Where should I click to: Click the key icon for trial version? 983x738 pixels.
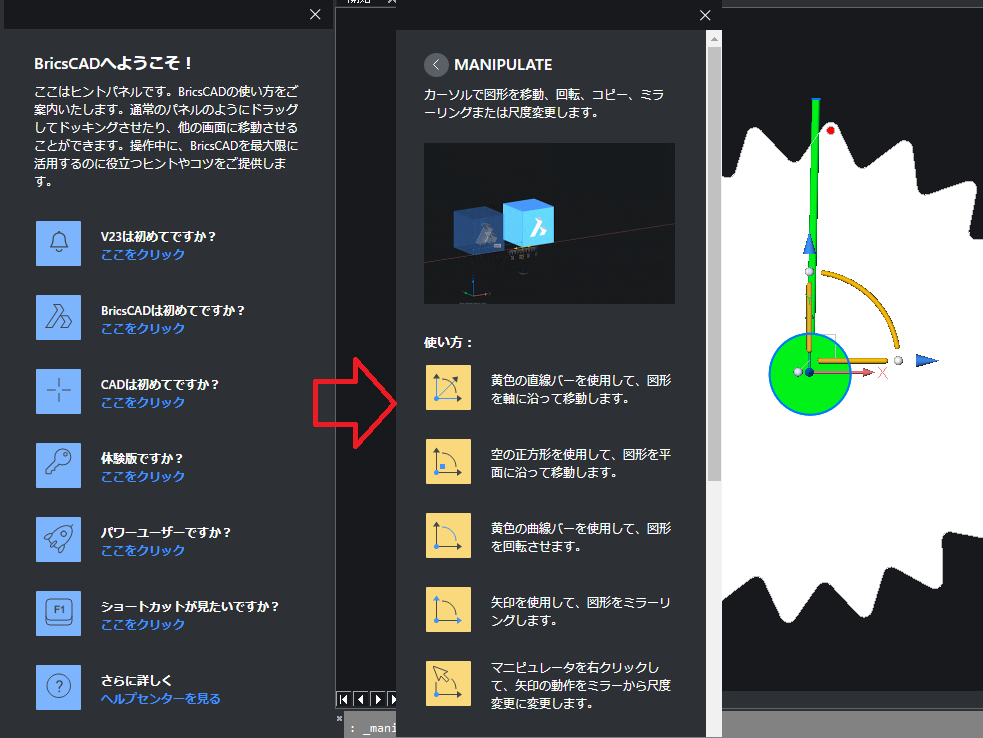[x=58, y=465]
